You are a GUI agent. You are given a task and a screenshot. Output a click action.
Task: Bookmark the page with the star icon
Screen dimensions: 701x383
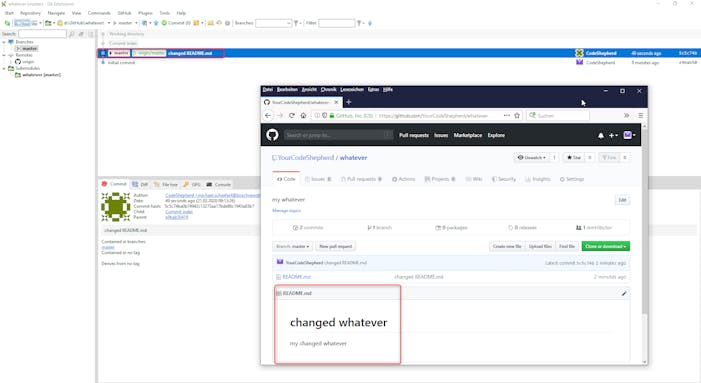(517, 115)
